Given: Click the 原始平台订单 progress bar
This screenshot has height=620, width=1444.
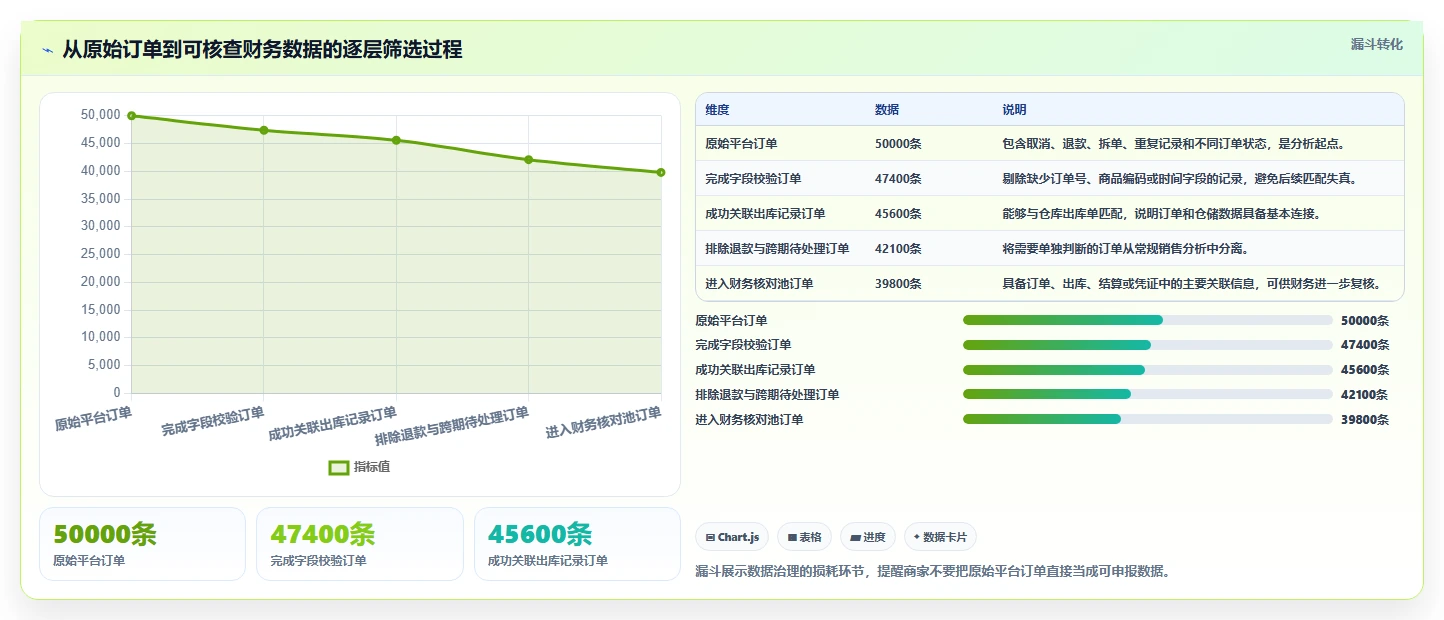Looking at the screenshot, I should 1148,320.
